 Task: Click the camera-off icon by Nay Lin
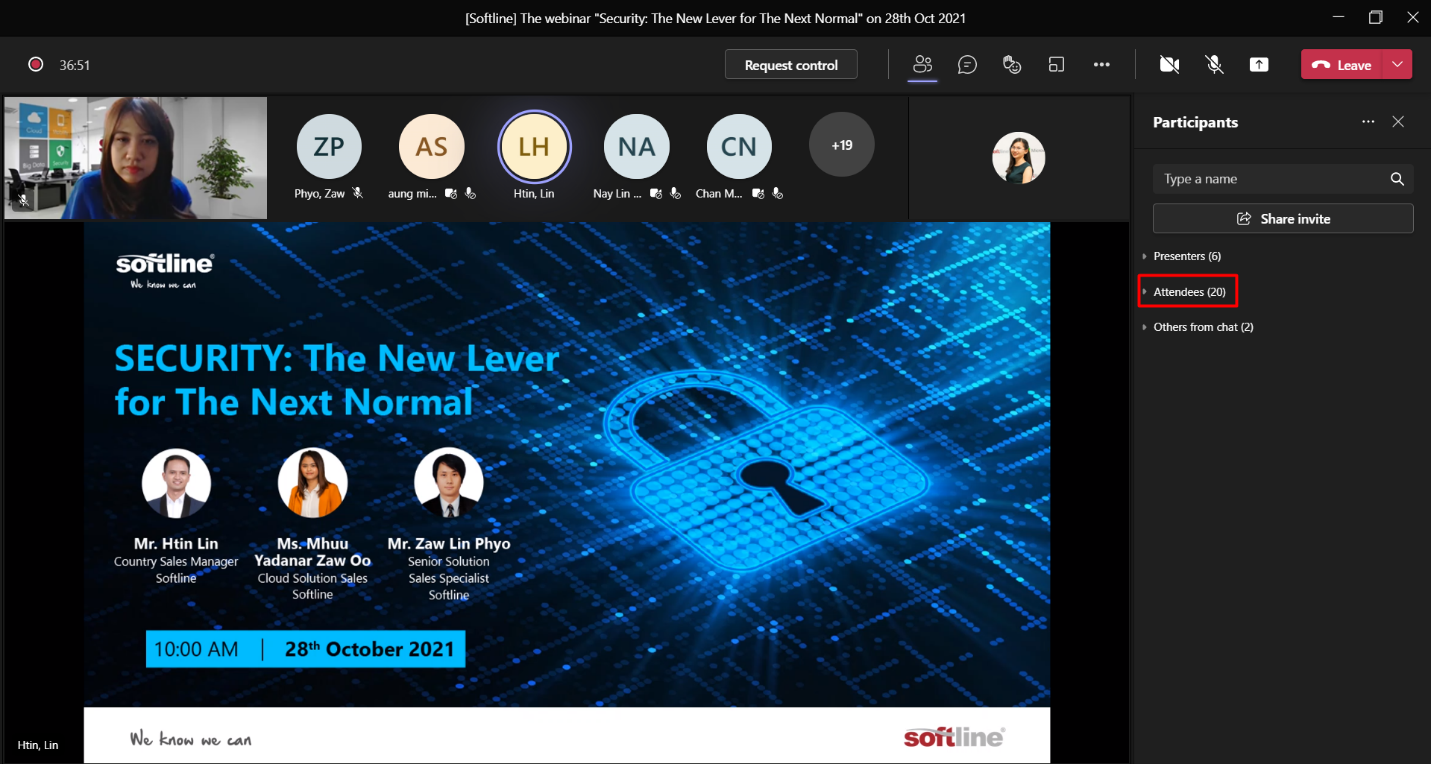point(656,193)
